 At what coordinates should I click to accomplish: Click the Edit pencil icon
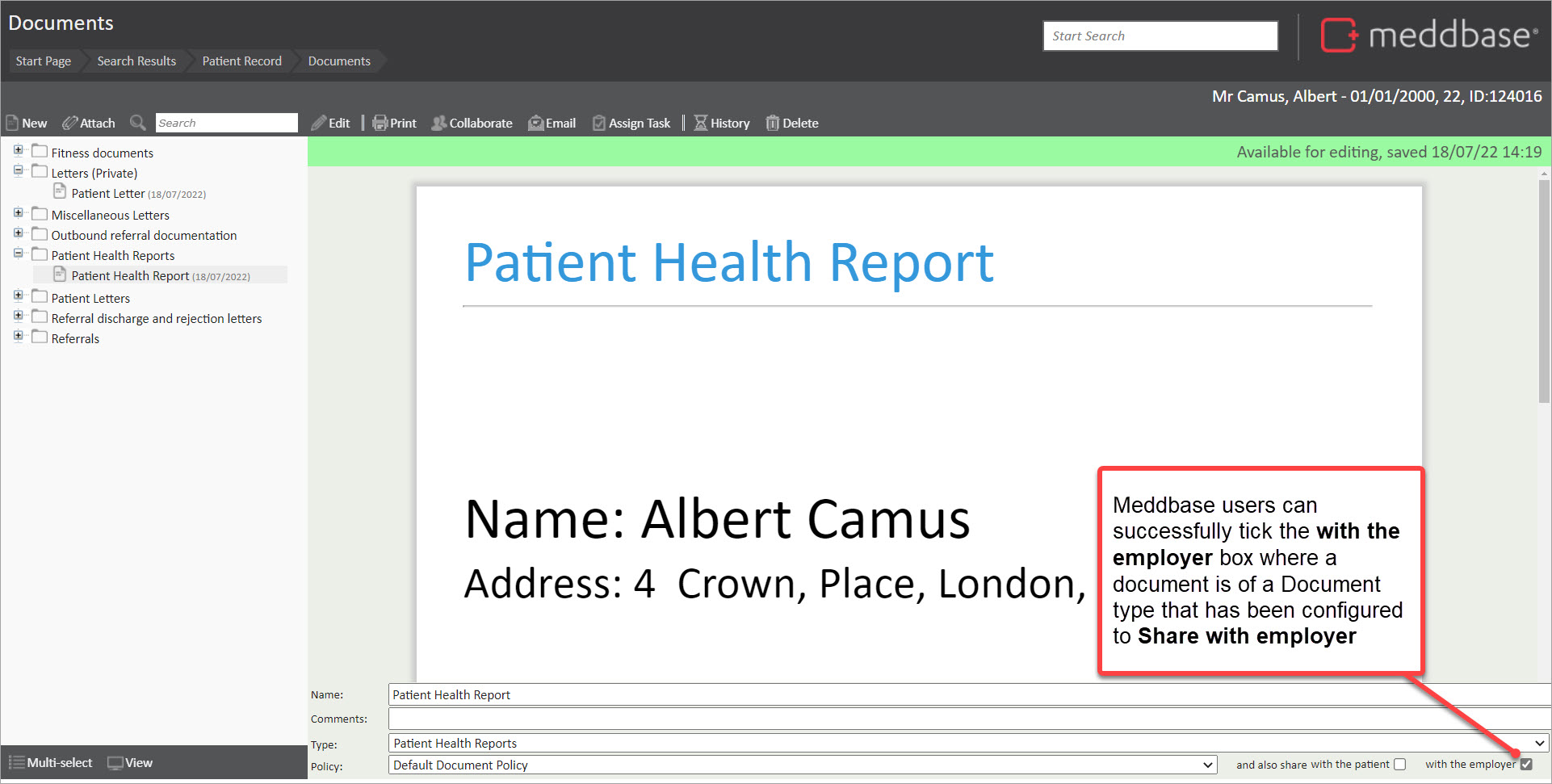pyautogui.click(x=319, y=123)
